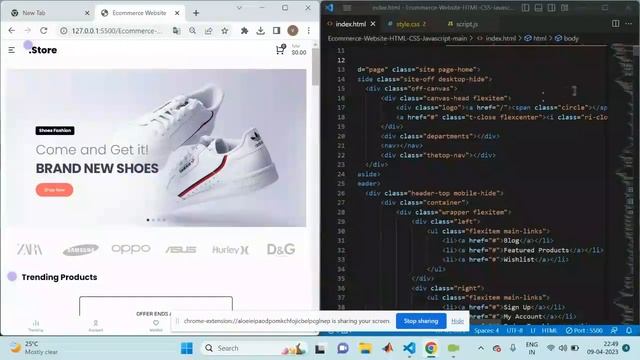Screen dimensions: 640x360
Task: Open Chrome downloads icon
Action: click(260, 31)
